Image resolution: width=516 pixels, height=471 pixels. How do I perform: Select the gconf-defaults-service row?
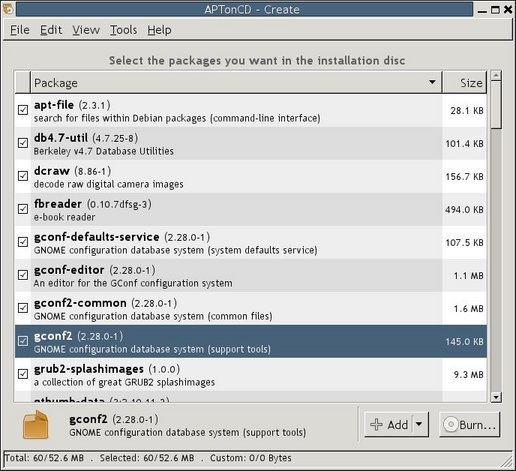click(x=251, y=242)
